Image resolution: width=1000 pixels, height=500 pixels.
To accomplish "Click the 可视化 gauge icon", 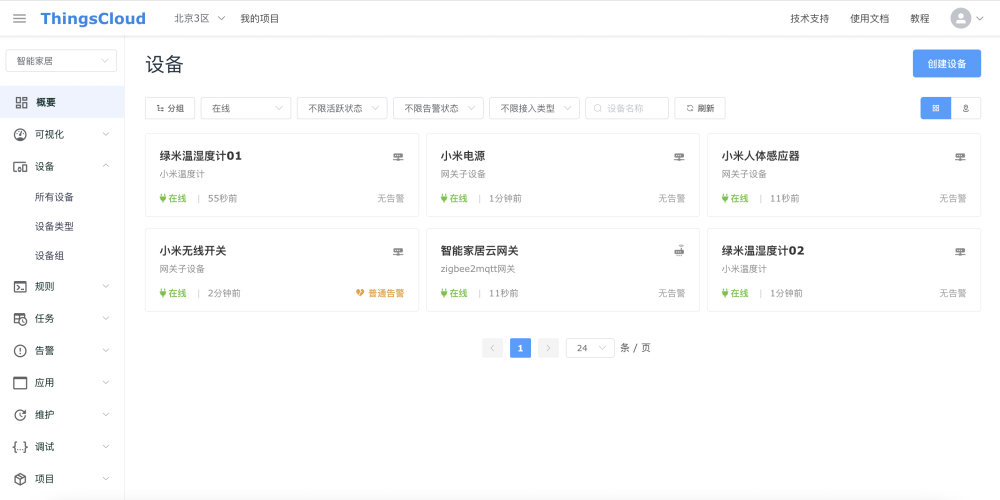I will point(20,135).
